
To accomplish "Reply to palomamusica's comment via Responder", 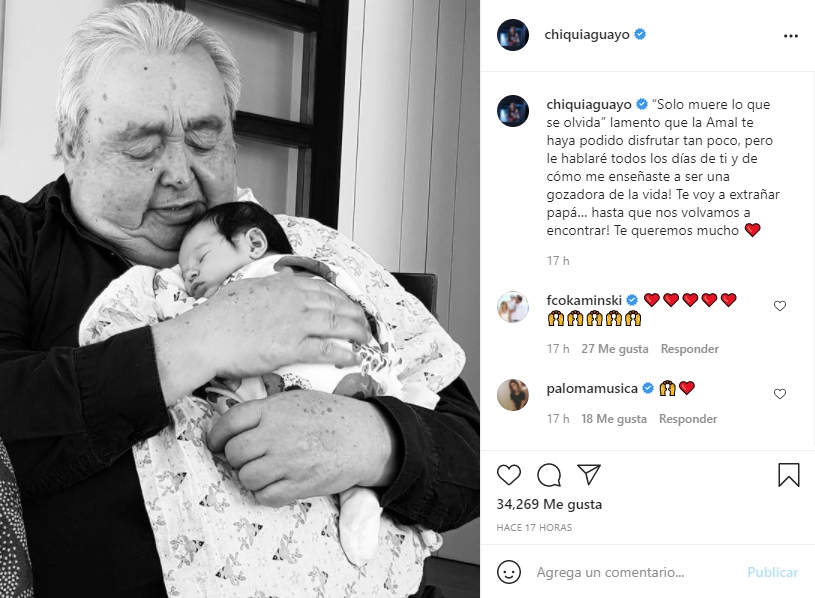I will pyautogui.click(x=688, y=419).
